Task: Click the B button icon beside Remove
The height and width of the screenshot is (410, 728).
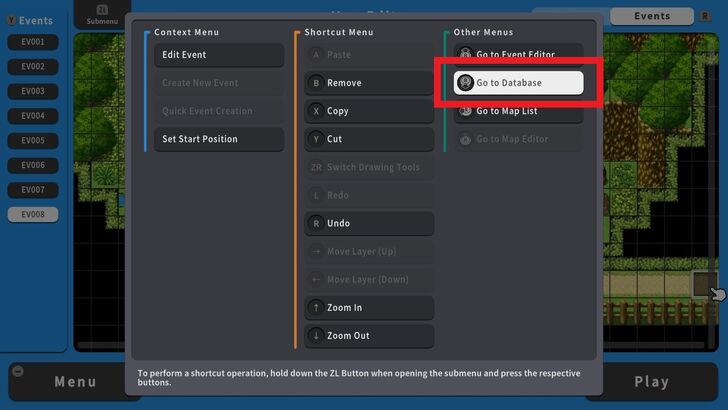Action: [x=316, y=83]
